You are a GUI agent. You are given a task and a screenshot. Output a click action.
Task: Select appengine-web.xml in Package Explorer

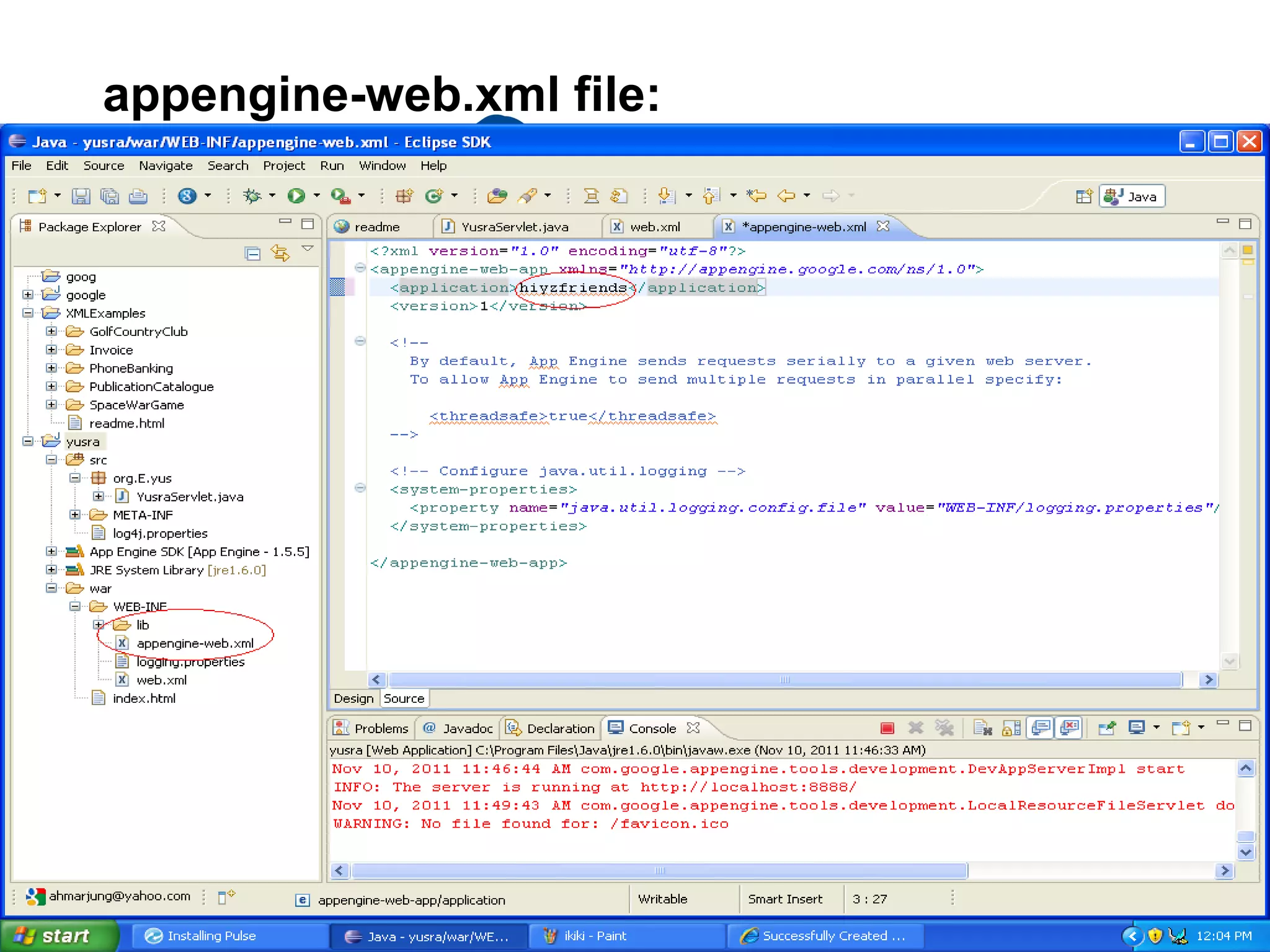click(195, 643)
